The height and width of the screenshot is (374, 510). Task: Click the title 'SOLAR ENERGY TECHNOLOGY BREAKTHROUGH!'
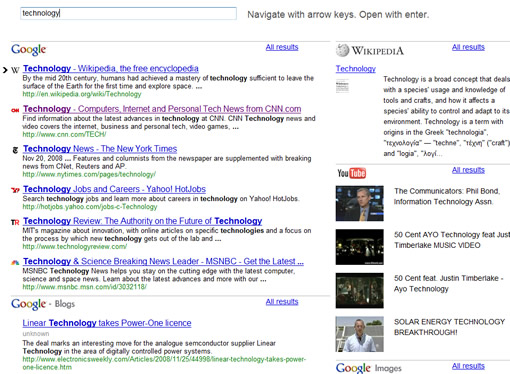pos(449,327)
